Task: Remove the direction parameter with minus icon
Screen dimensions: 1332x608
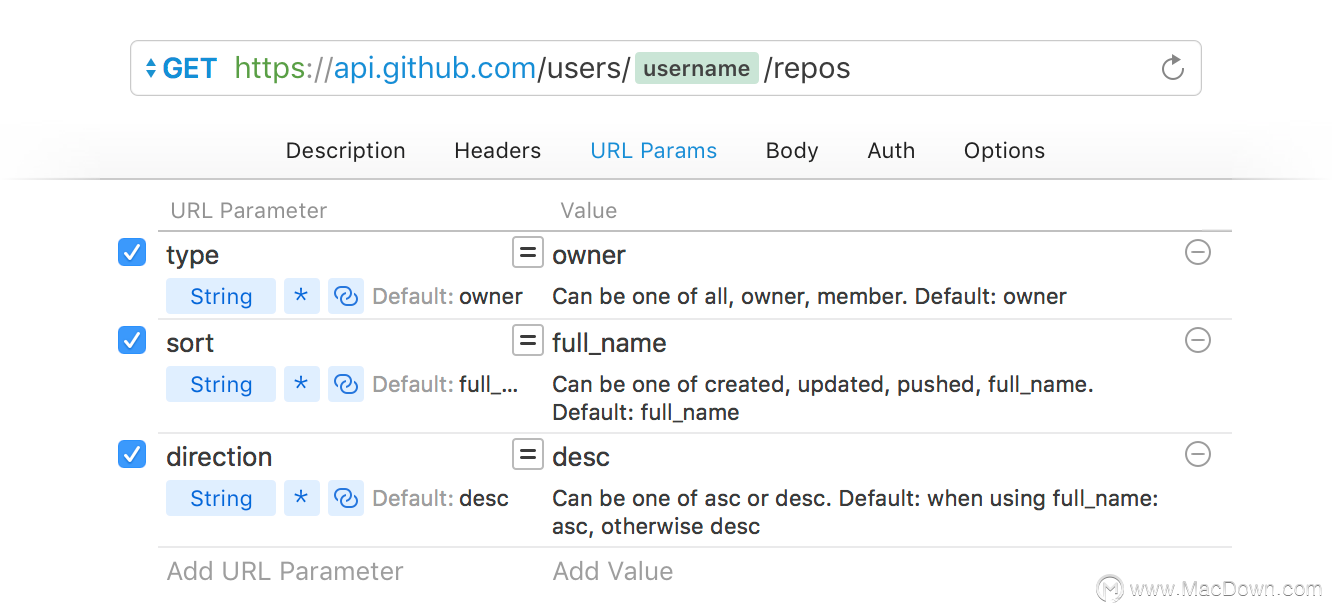Action: pos(1198,454)
